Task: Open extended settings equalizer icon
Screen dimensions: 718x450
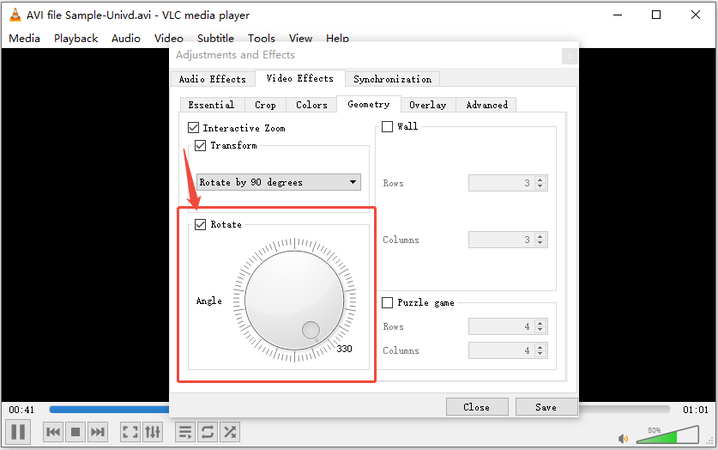Action: 152,432
